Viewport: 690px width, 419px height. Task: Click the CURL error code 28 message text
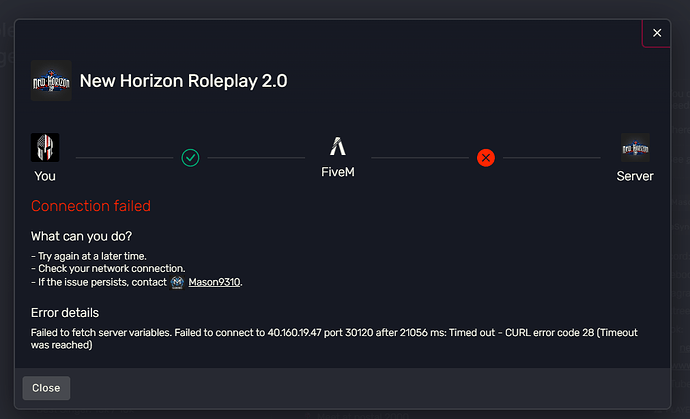pos(334,339)
